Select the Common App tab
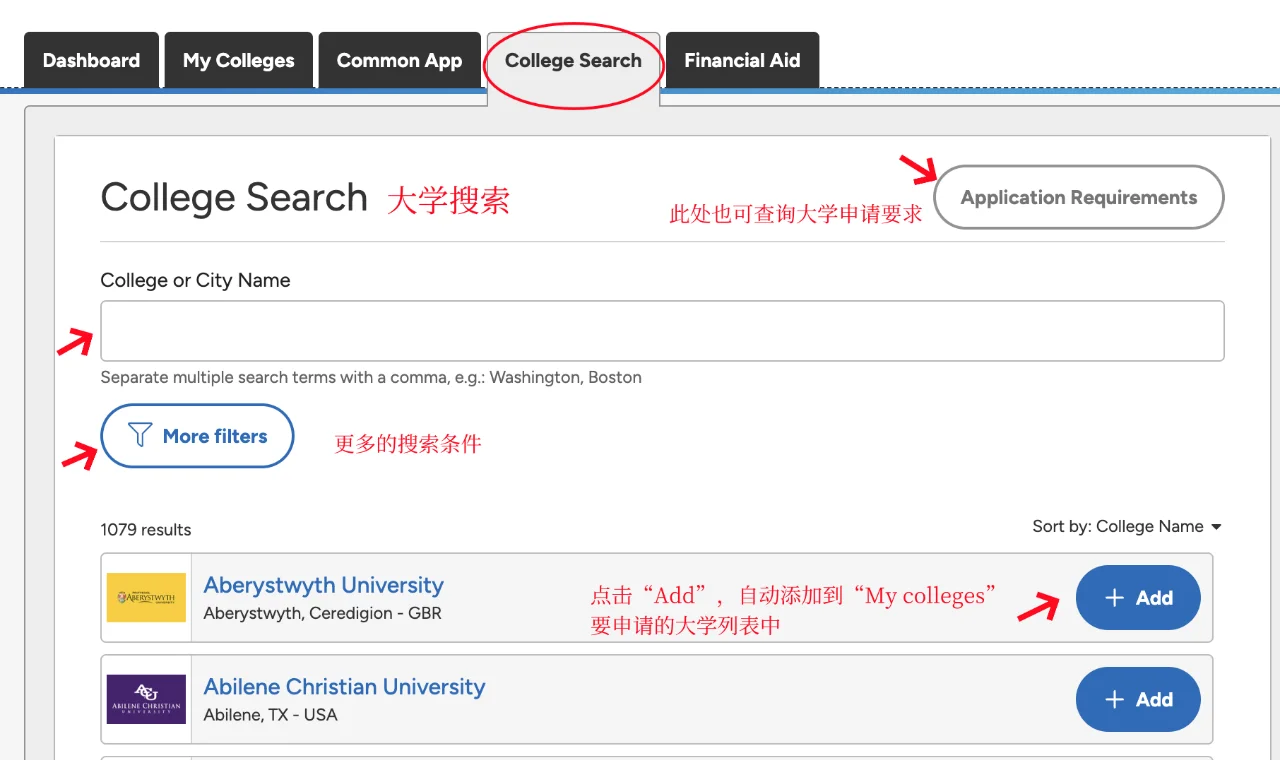Viewport: 1280px width, 760px height. (x=399, y=60)
